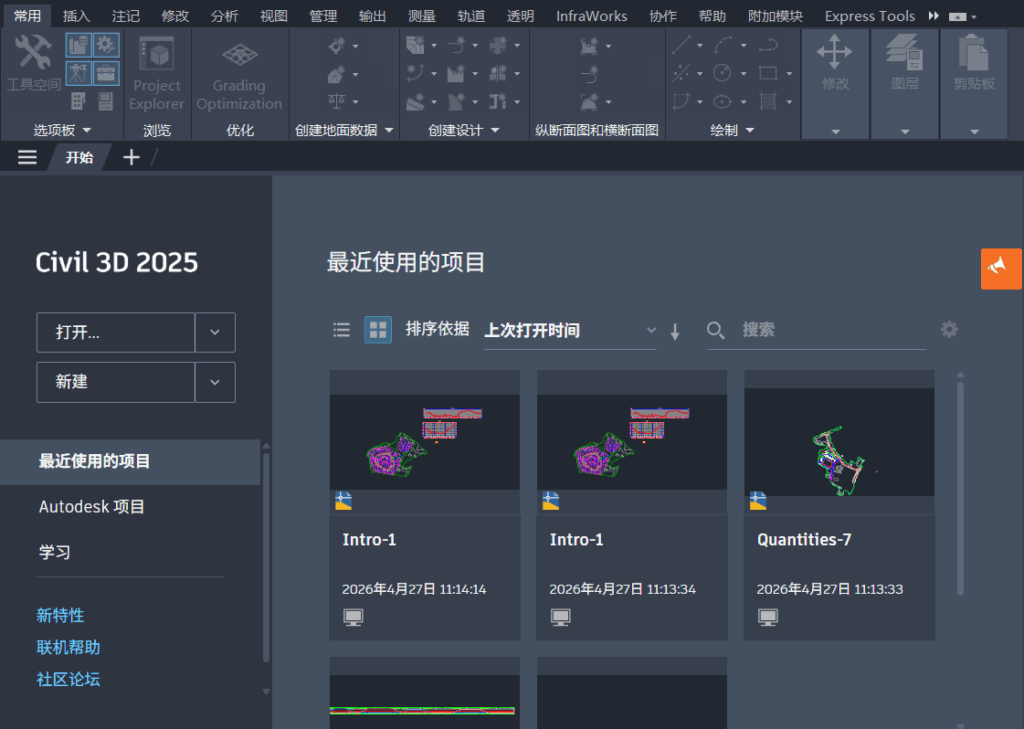Toggle the sort direction arrow
Viewport: 1024px width, 729px height.
[x=675, y=331]
